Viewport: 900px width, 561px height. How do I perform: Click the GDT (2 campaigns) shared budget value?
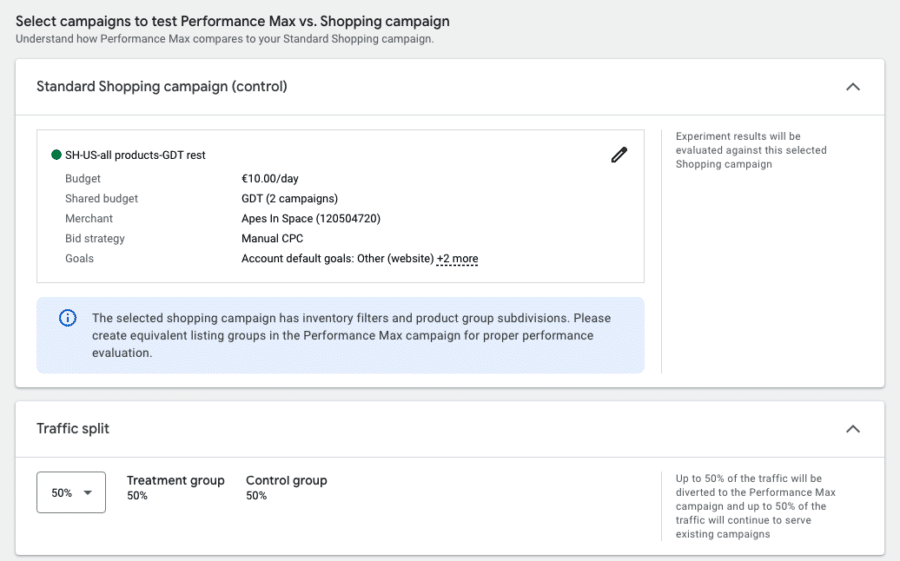289,199
